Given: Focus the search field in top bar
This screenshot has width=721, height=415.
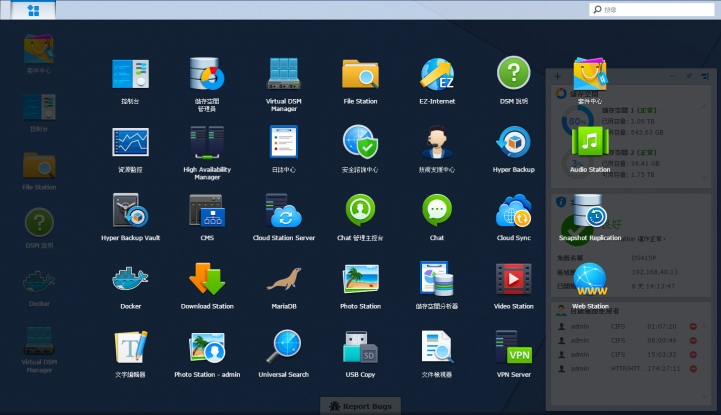Looking at the screenshot, I should (x=652, y=9).
